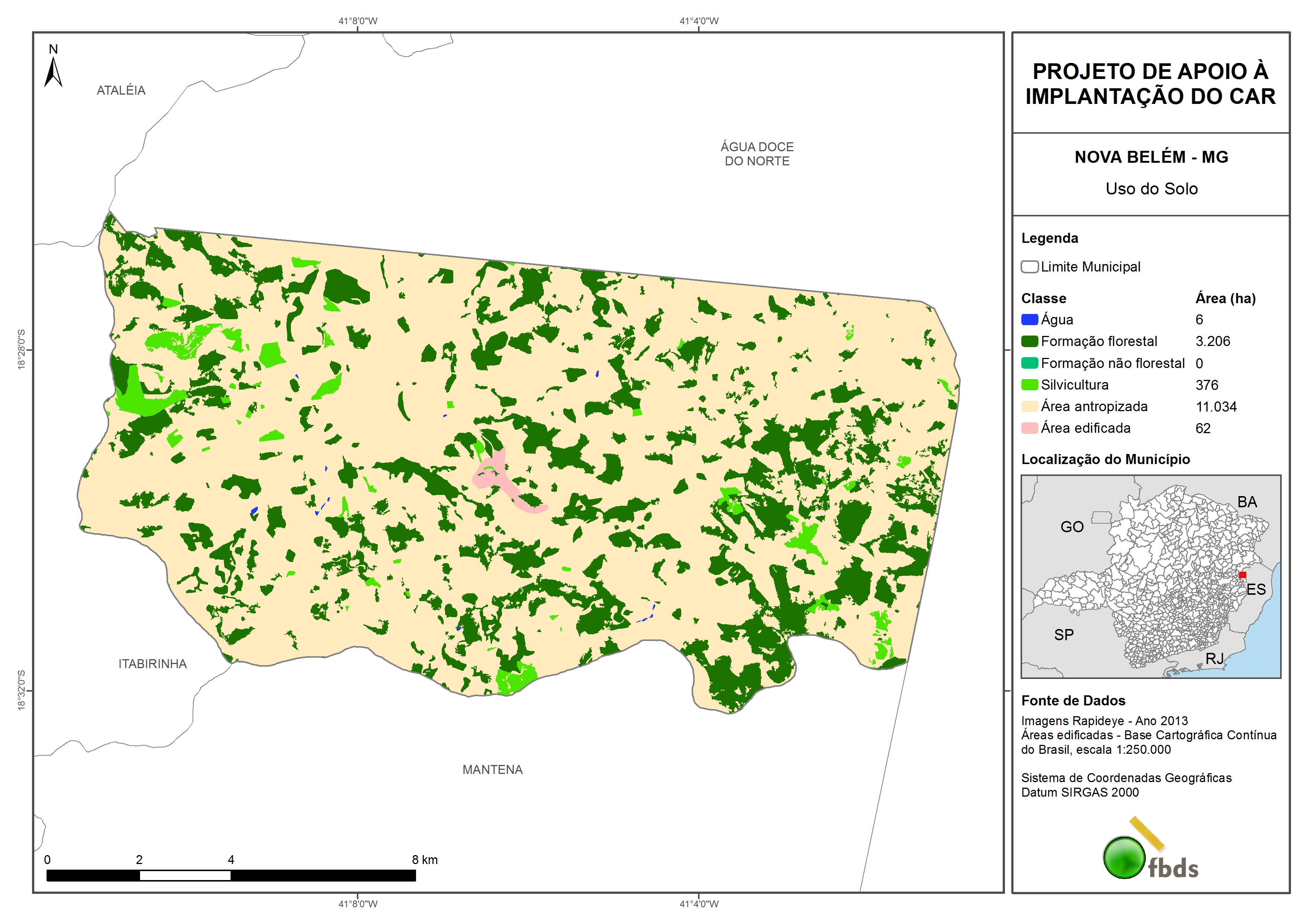
Task: Click the red municipality marker on locator map
Action: [1242, 574]
